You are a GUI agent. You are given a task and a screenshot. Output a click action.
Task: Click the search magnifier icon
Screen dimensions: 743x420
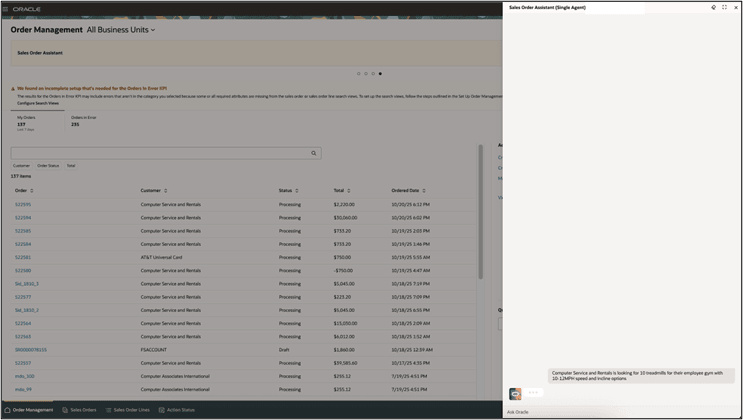click(x=314, y=153)
